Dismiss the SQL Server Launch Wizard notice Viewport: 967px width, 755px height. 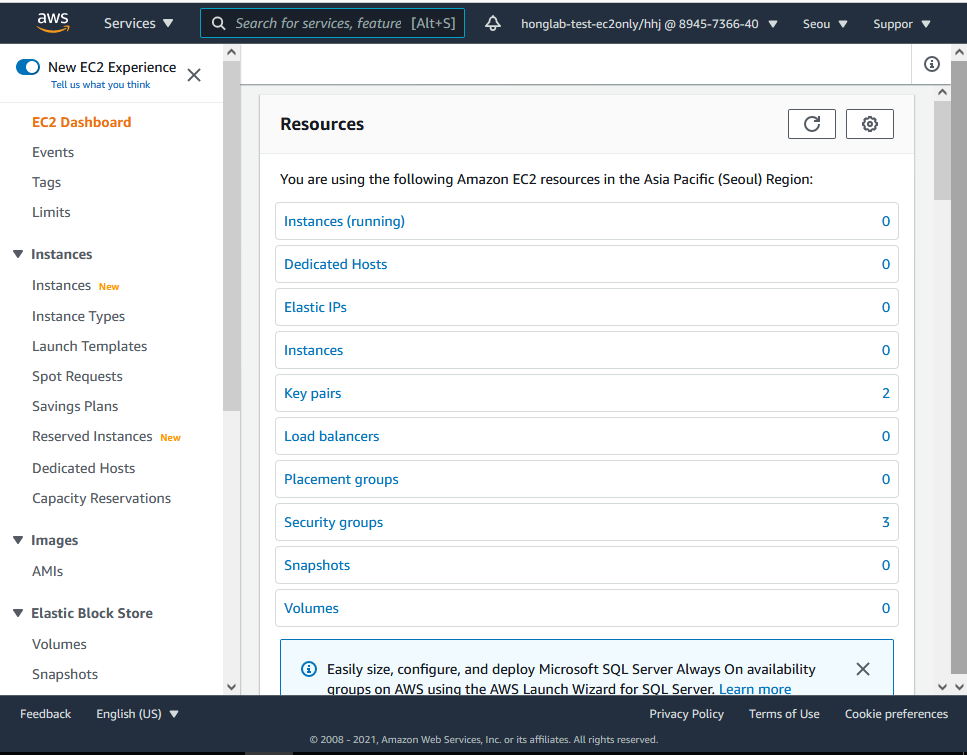863,669
